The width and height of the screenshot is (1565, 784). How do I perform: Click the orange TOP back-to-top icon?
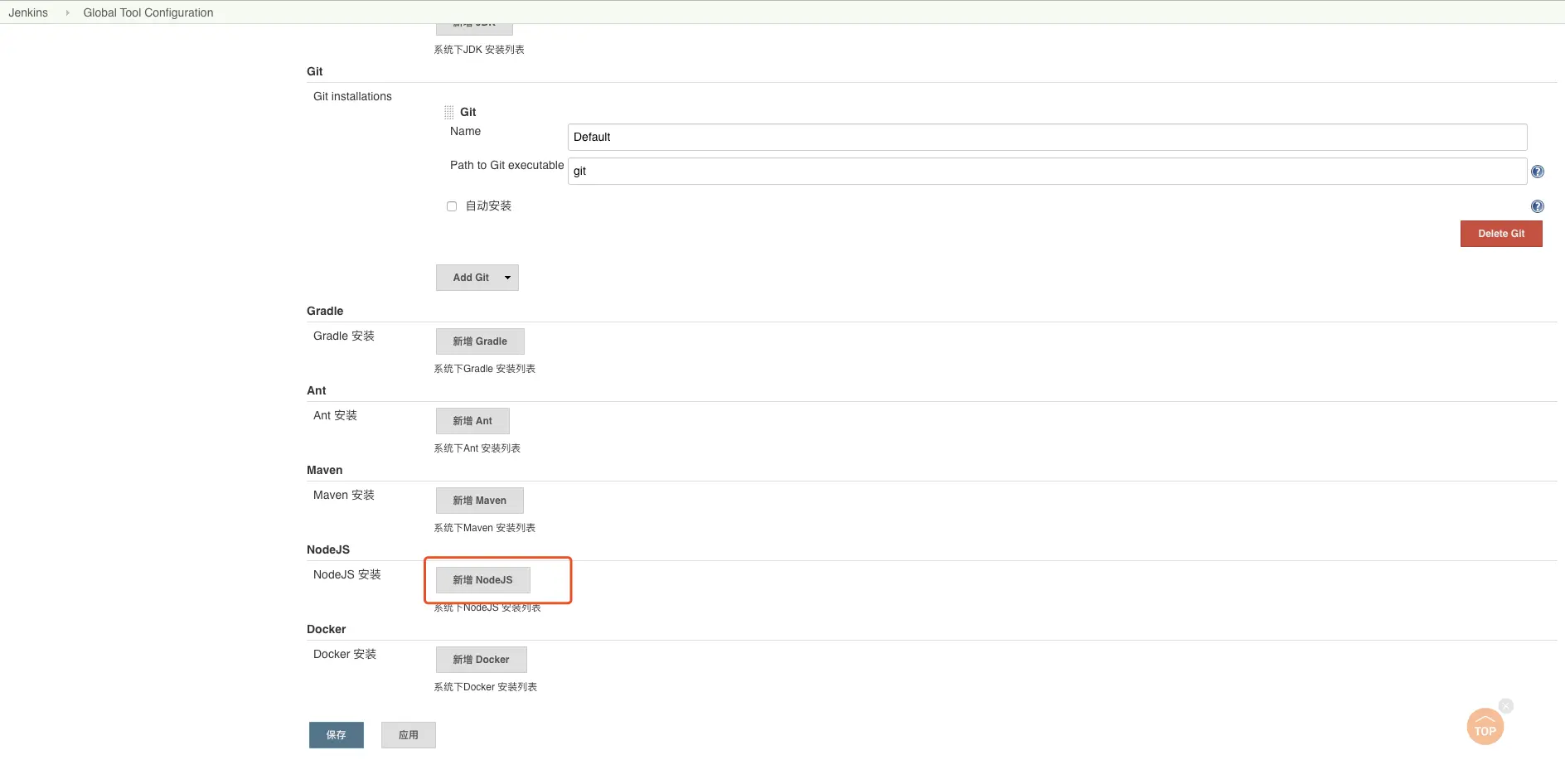pyautogui.click(x=1485, y=727)
